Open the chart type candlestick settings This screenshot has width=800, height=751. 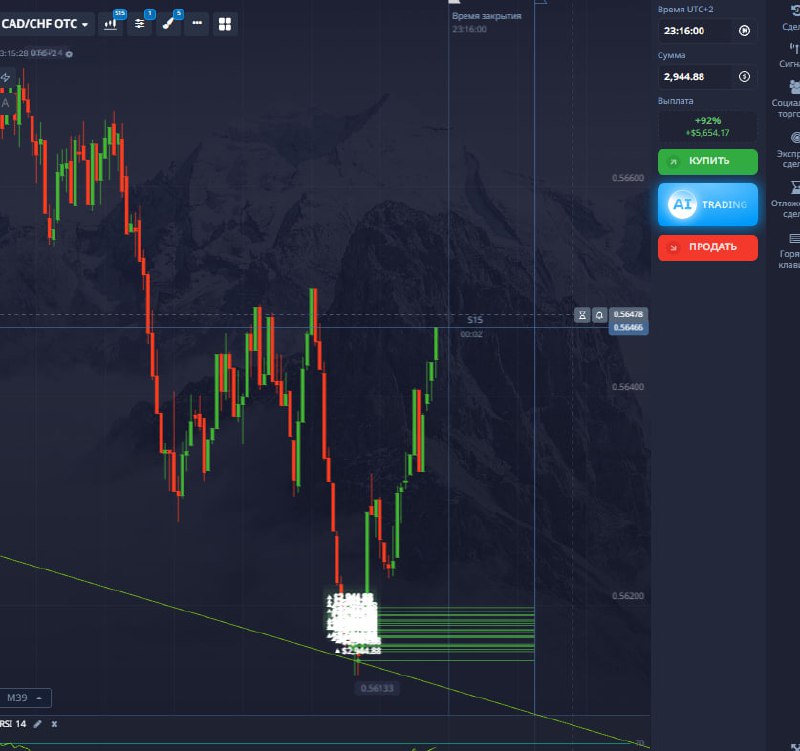(111, 24)
